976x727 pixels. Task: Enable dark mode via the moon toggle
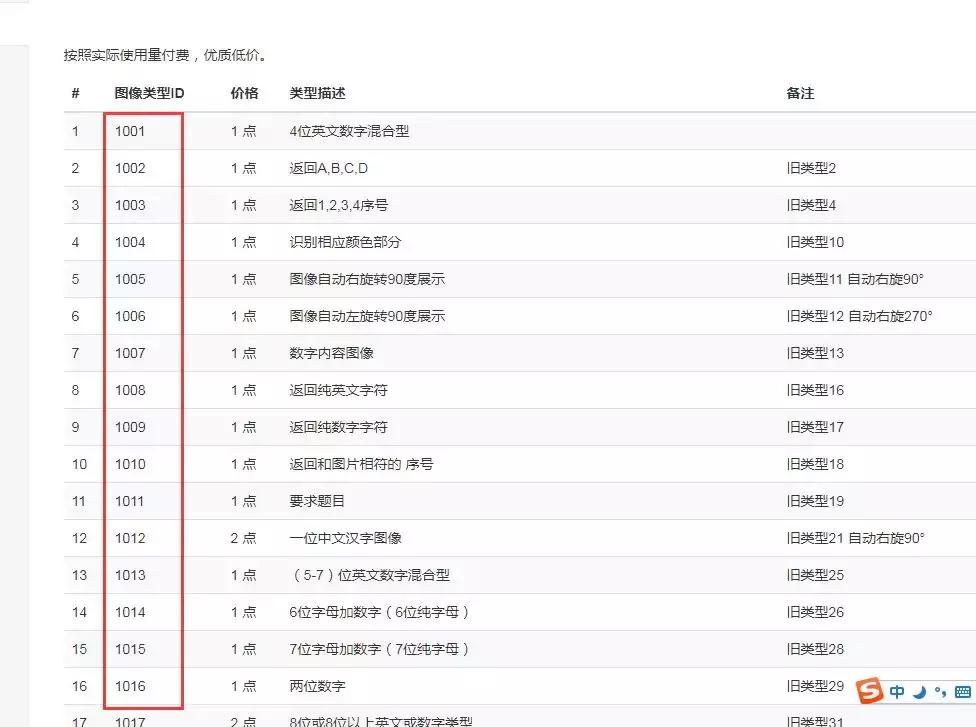(918, 691)
